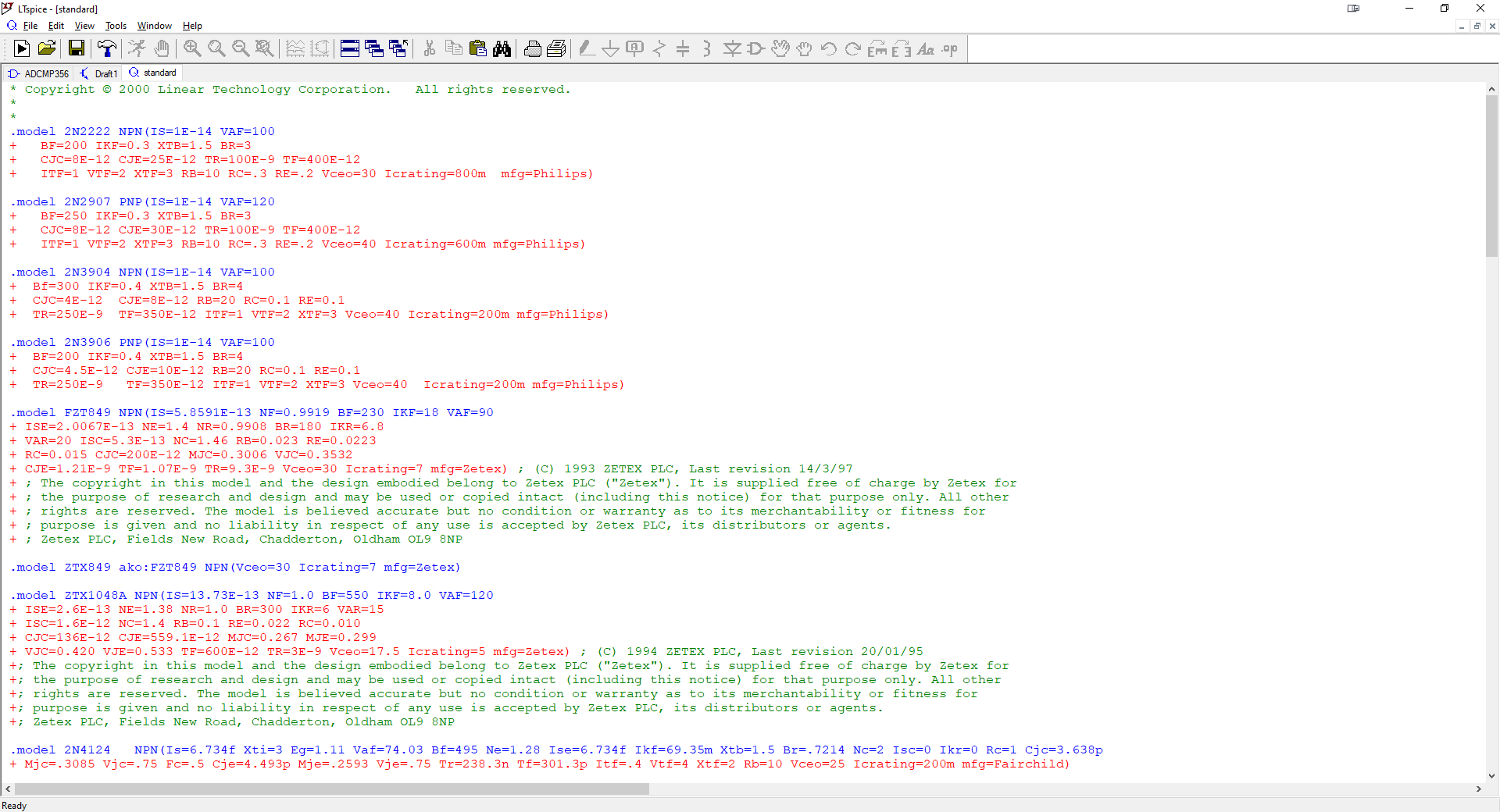This screenshot has width=1500, height=812.
Task: Select the Label Net tool
Action: coord(635,48)
